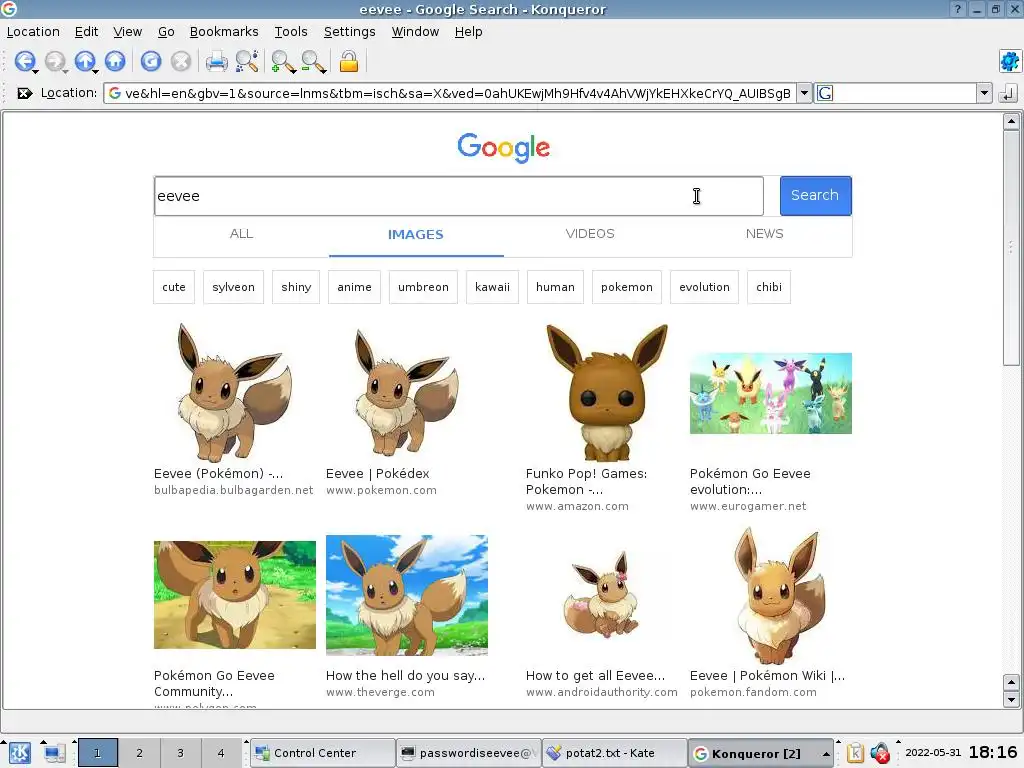Image resolution: width=1024 pixels, height=768 pixels.
Task: Open the security padlock icon
Action: 349,61
